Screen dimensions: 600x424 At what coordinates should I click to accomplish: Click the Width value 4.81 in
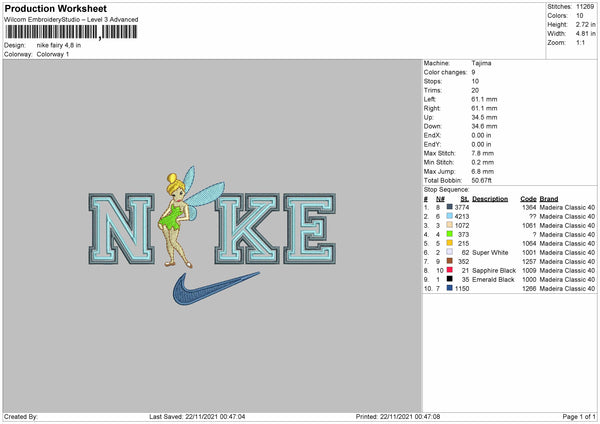[x=585, y=34]
